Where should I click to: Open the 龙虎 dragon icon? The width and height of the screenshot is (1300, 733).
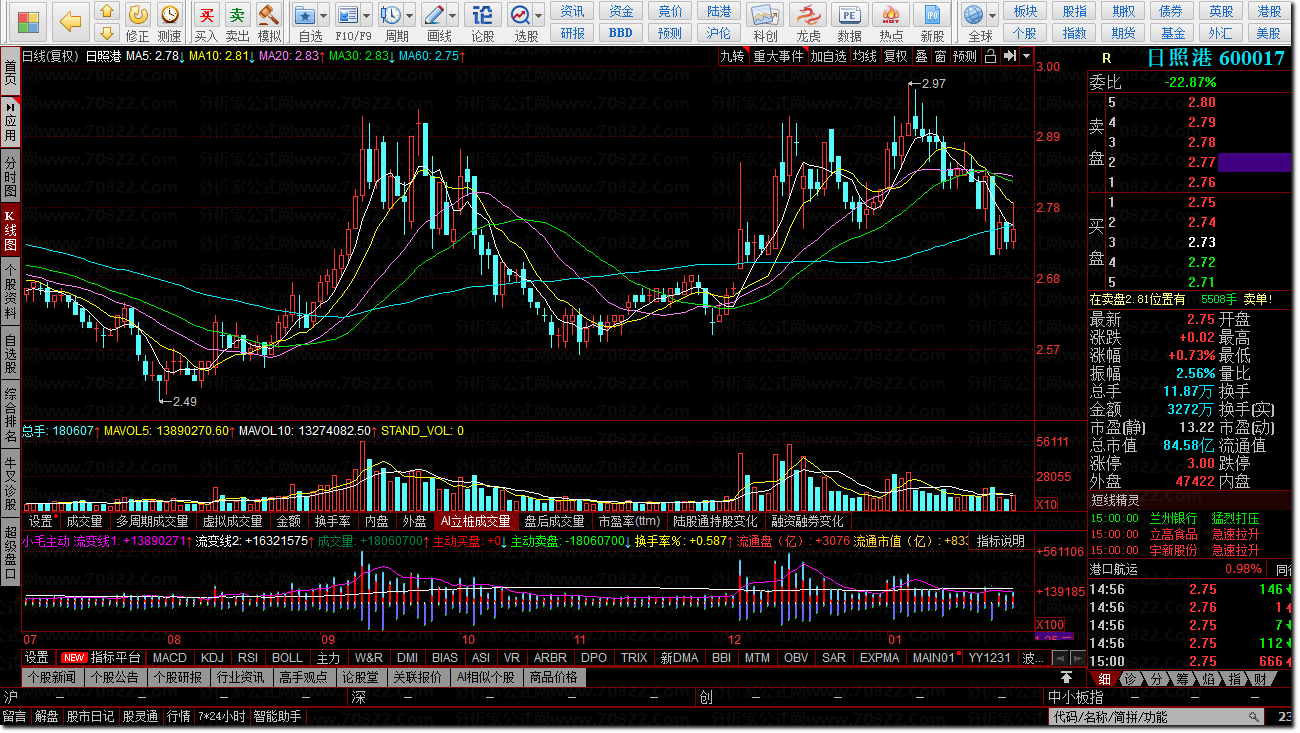[807, 15]
